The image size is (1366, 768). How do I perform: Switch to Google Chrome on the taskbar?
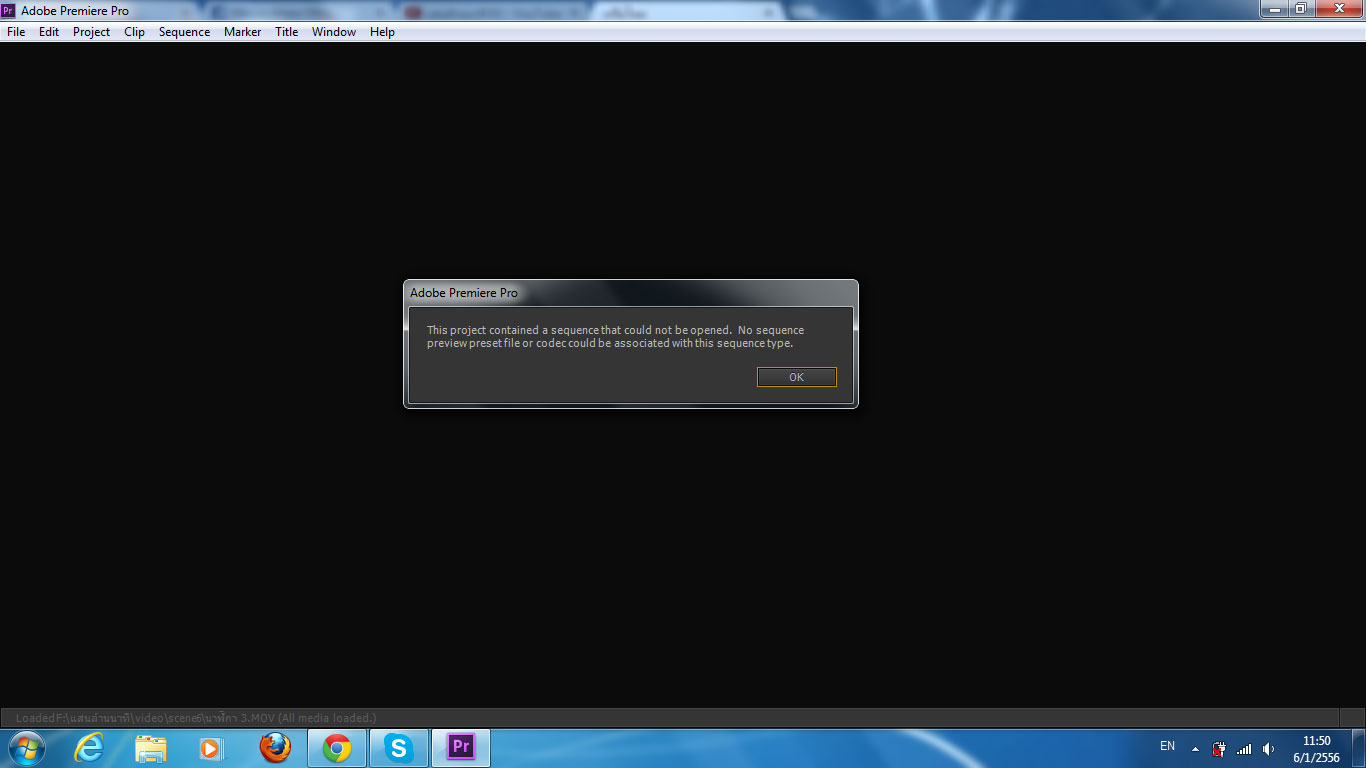(x=337, y=748)
